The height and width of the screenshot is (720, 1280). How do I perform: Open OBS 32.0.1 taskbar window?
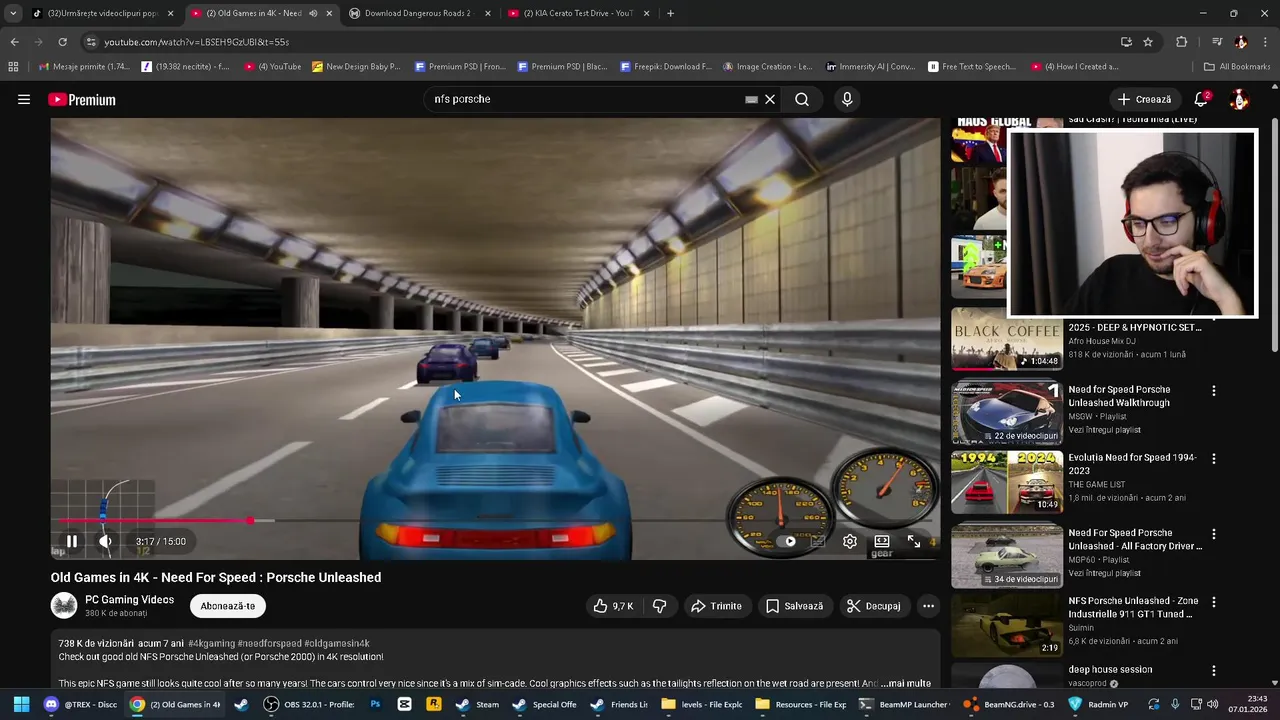click(309, 704)
